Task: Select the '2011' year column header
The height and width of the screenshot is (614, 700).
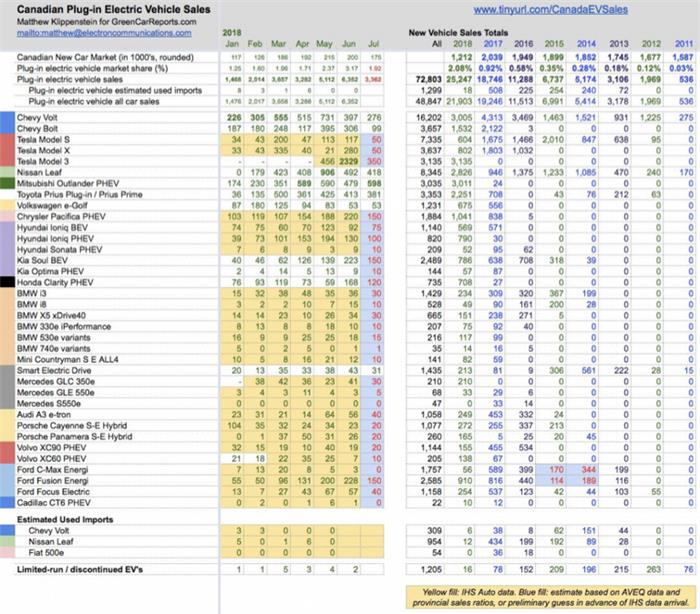Action: coord(684,44)
